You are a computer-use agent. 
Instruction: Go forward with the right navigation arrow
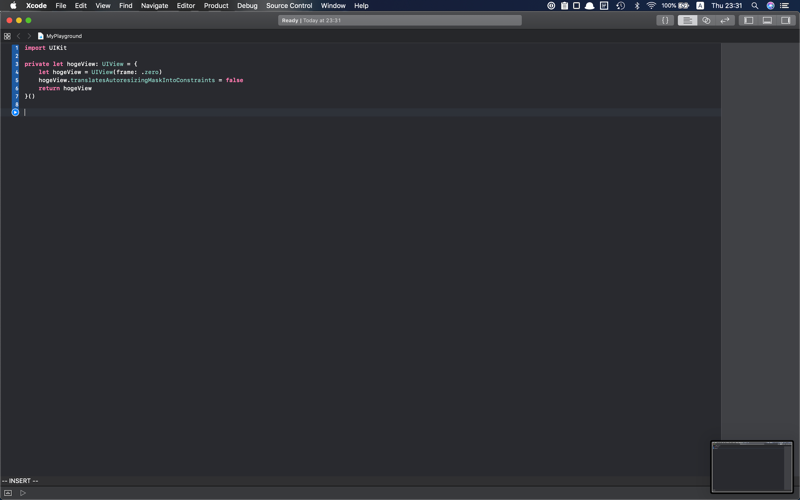pos(29,36)
